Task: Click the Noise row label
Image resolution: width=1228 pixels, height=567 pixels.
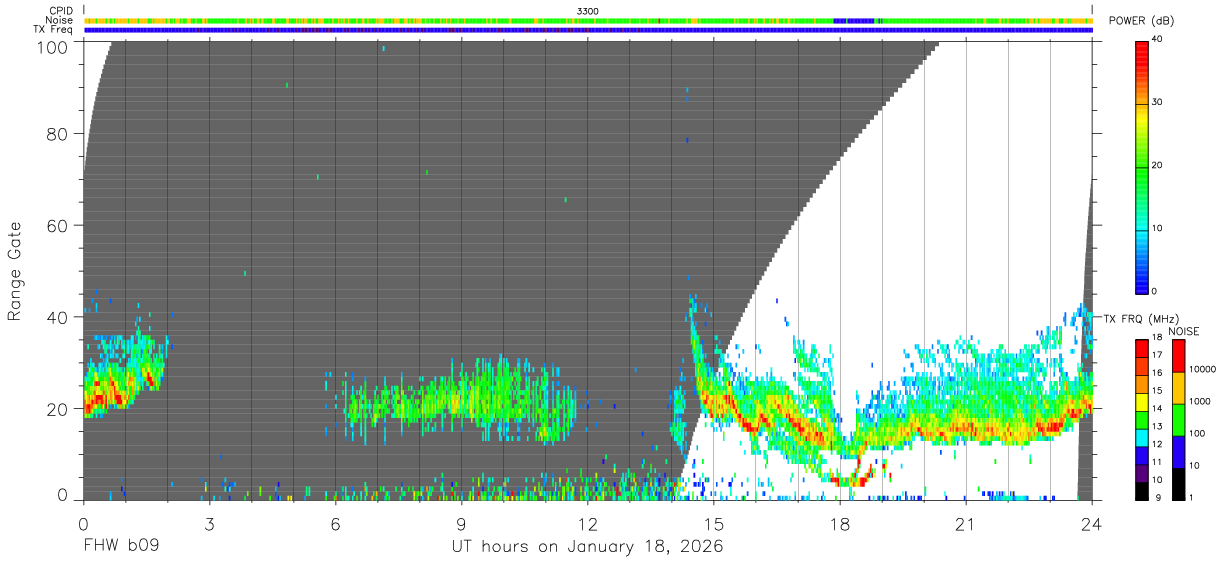Action: [x=59, y=20]
